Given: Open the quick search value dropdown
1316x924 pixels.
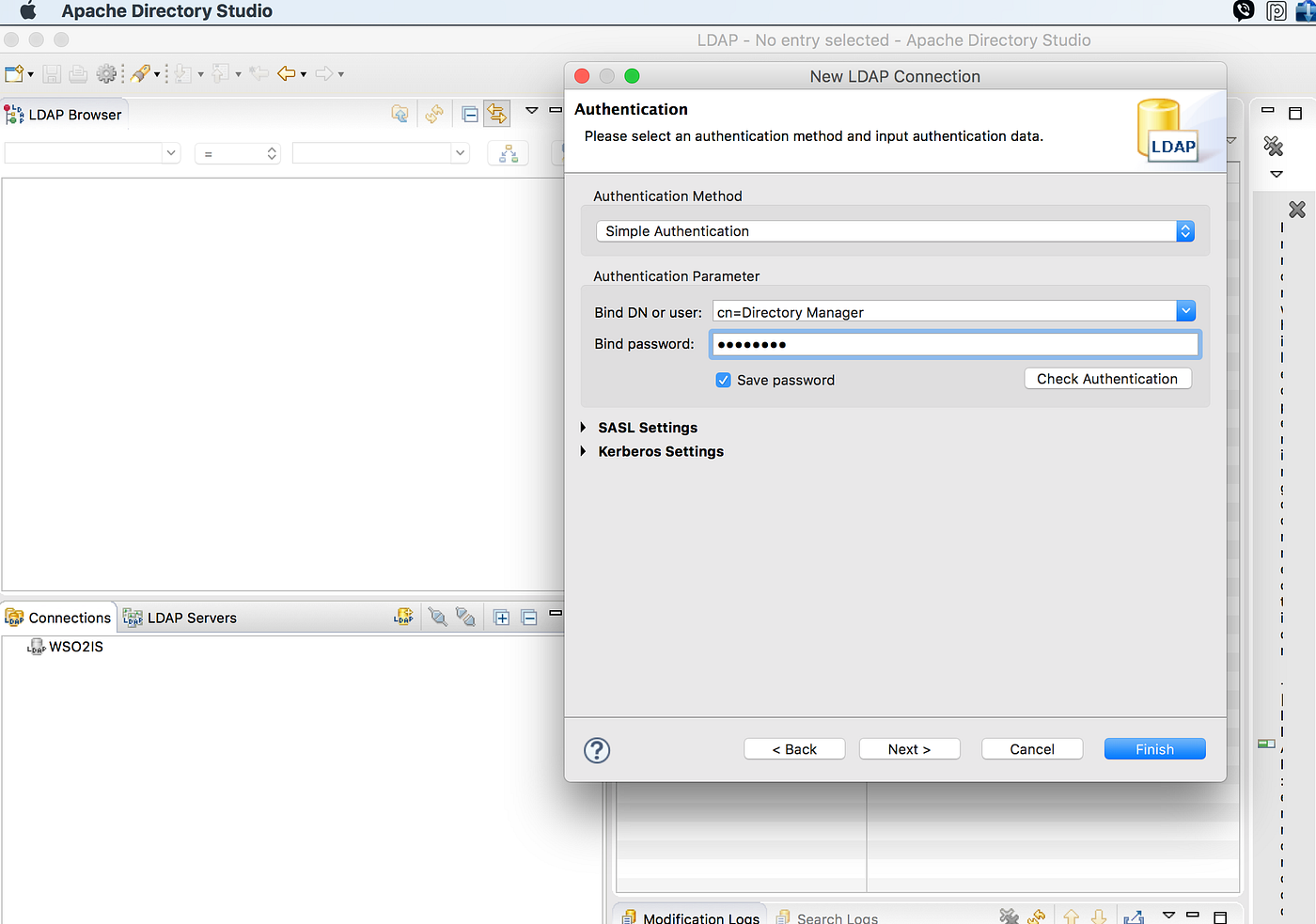Looking at the screenshot, I should pyautogui.click(x=460, y=152).
